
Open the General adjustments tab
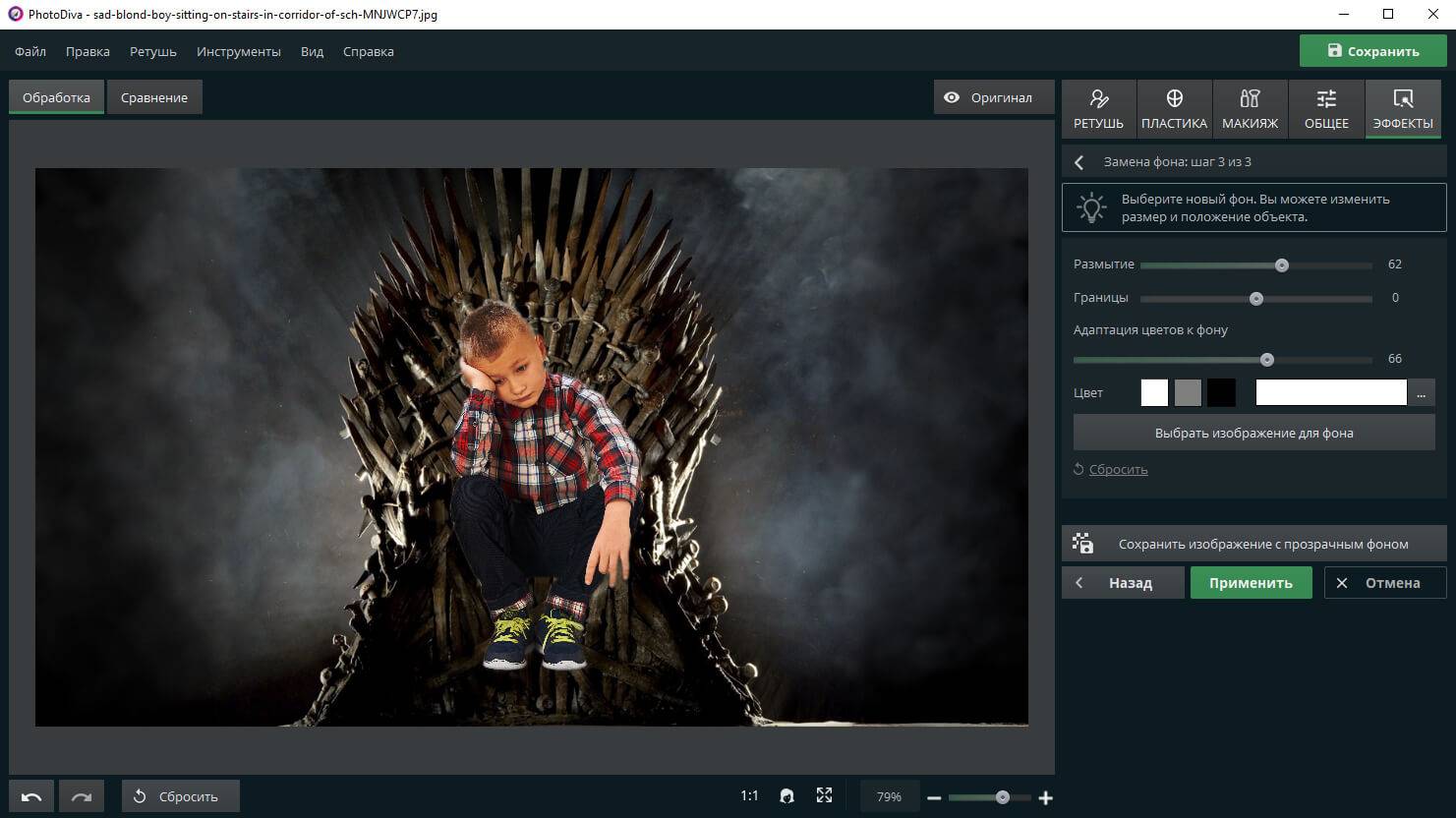(x=1326, y=108)
